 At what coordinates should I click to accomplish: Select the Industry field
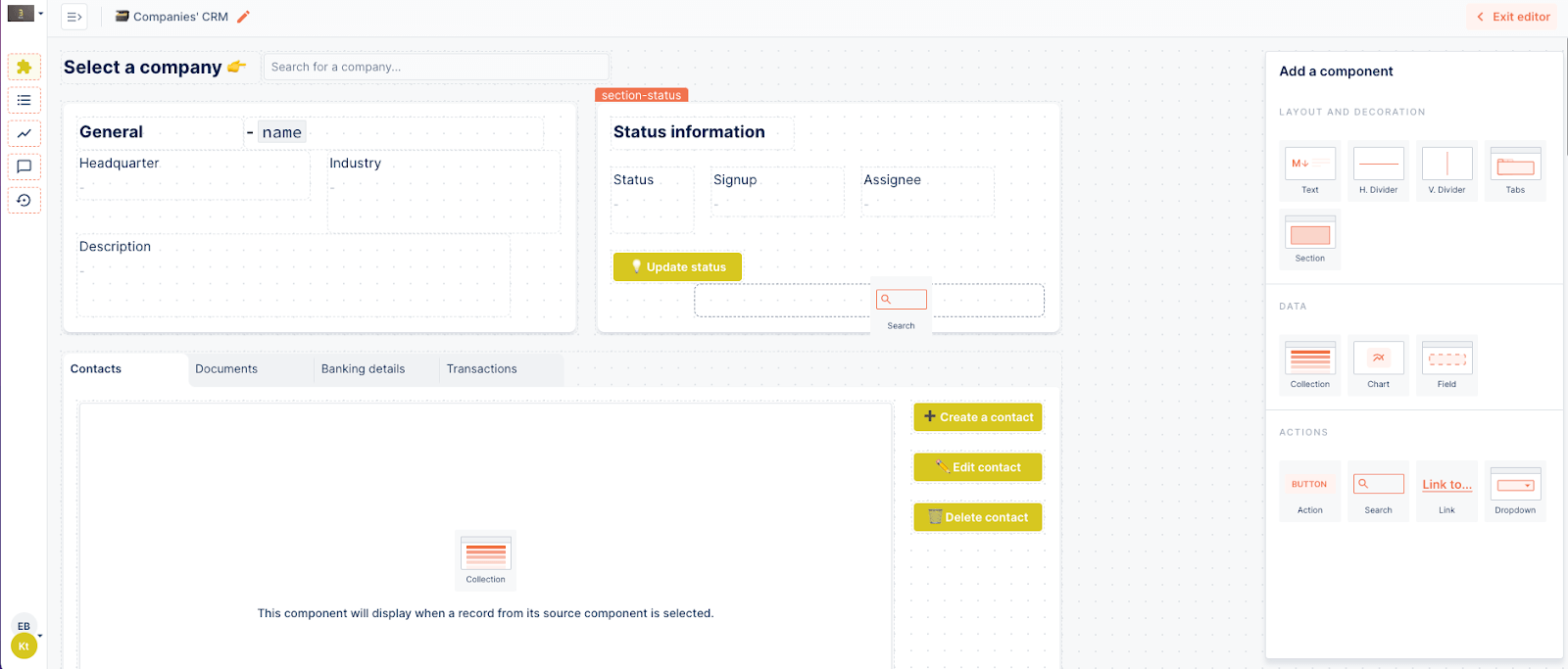[444, 192]
